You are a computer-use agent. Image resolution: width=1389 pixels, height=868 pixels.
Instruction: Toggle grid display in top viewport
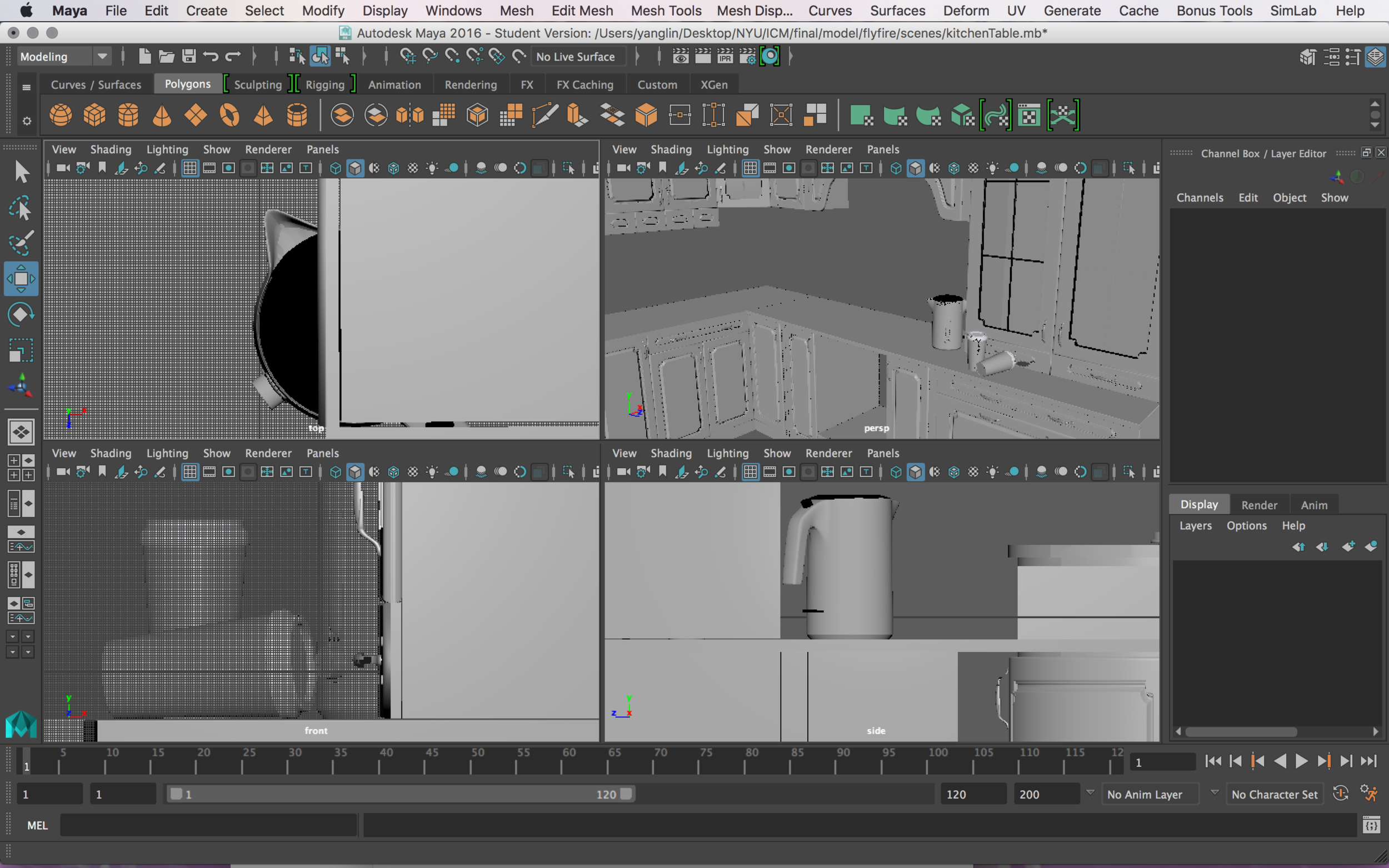pos(190,168)
